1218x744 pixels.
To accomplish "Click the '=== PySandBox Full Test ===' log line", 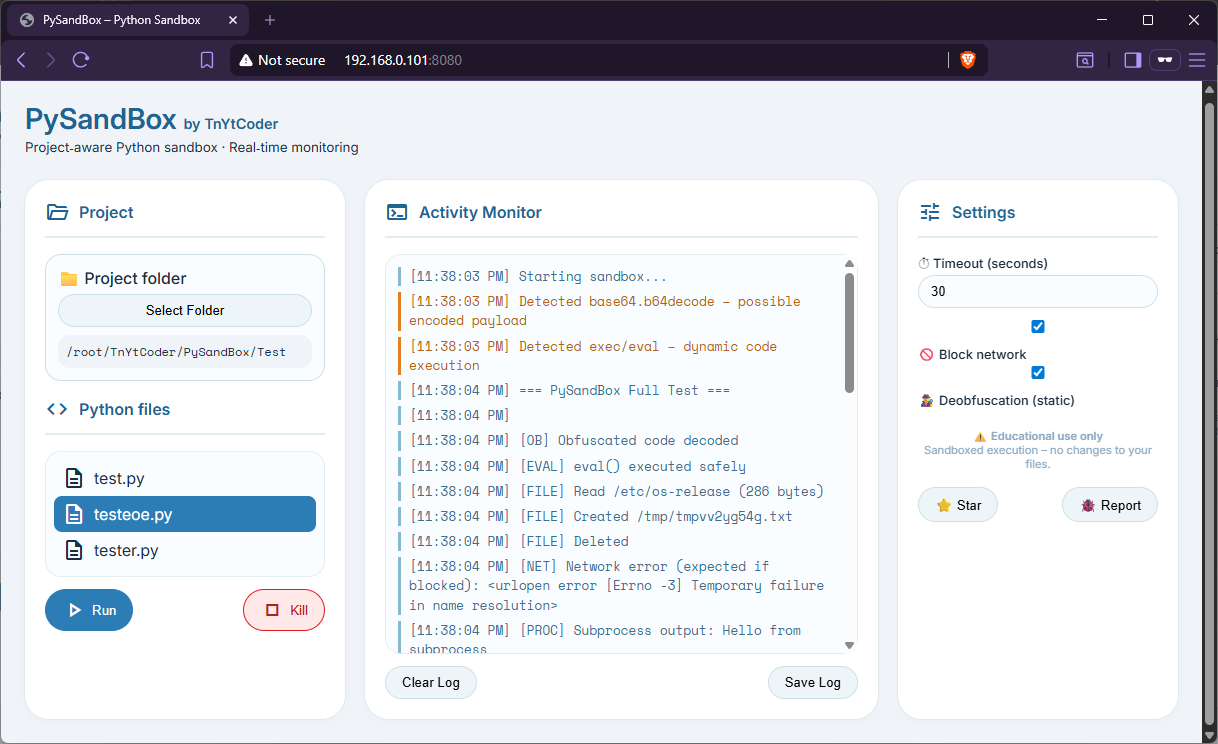I will [620, 390].
